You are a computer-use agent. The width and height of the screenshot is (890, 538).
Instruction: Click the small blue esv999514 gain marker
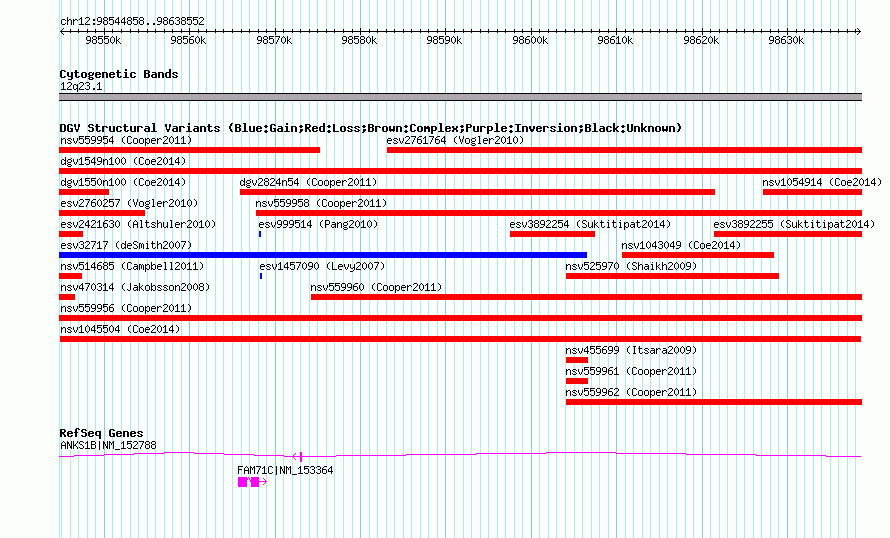260,234
